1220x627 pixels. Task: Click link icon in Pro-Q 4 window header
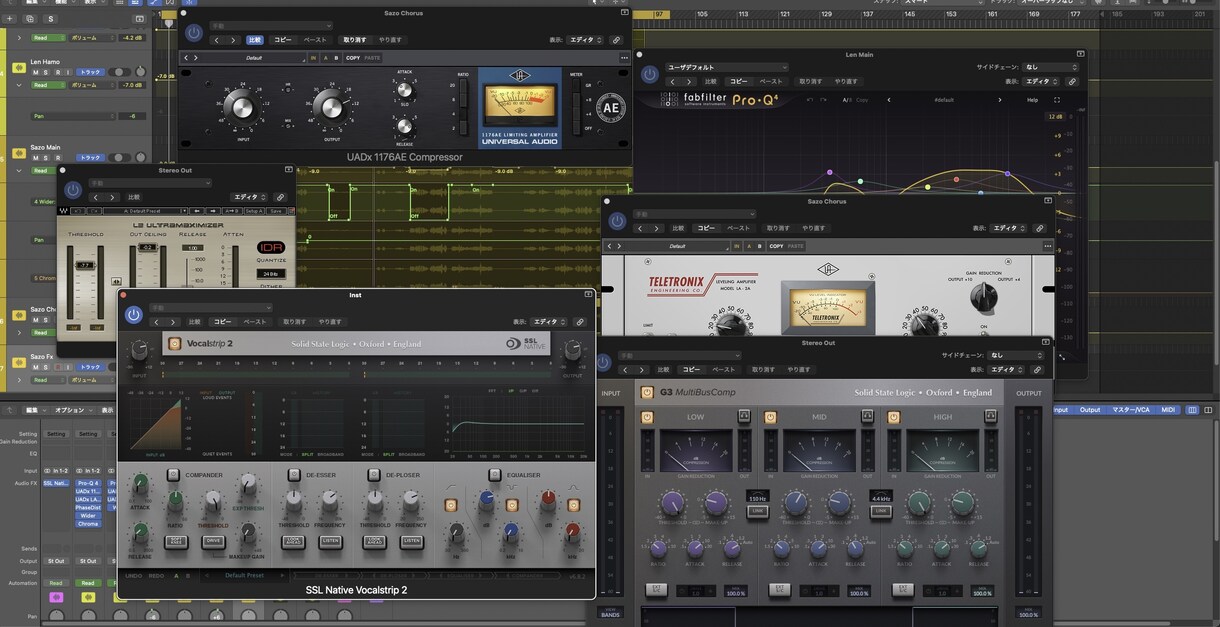(1072, 81)
